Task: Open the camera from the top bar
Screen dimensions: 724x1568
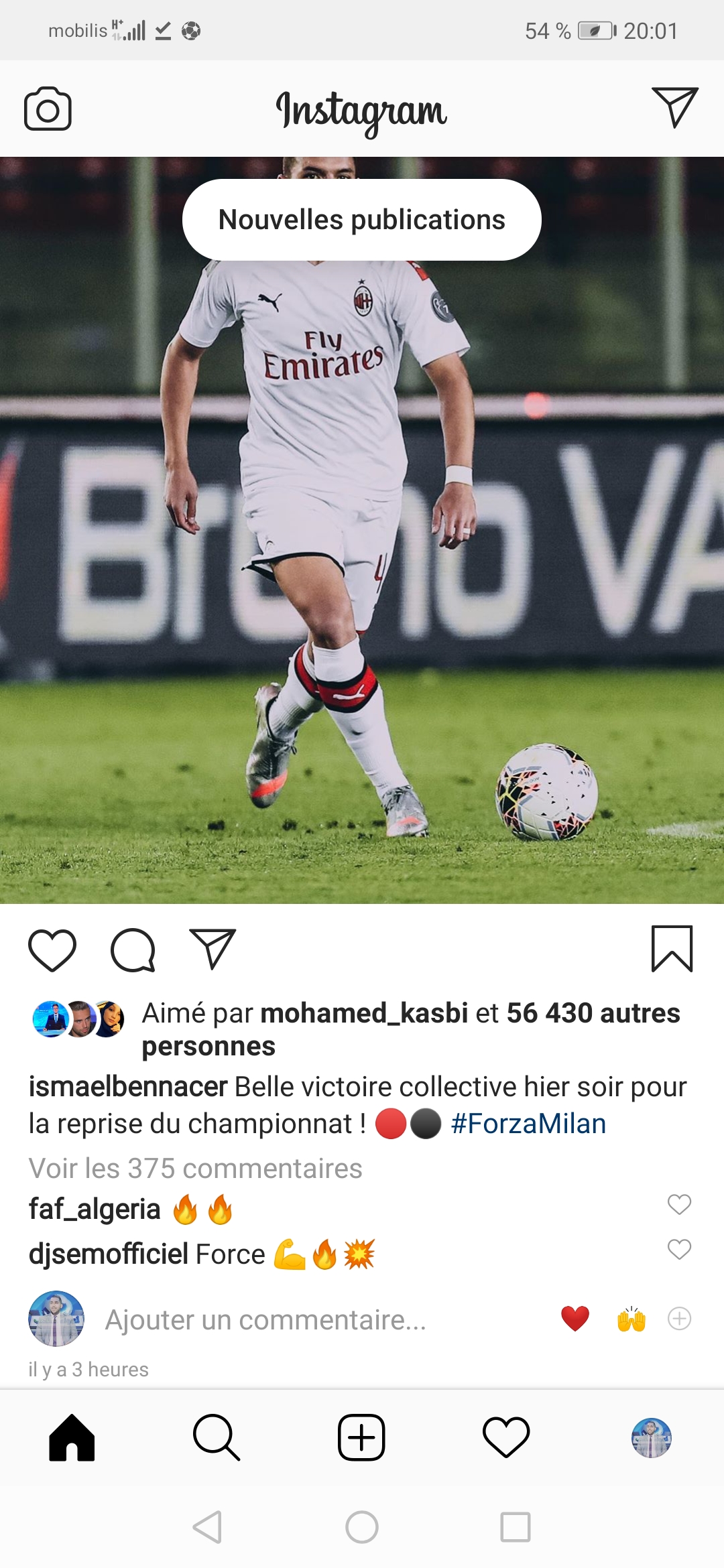Action: coord(48,109)
